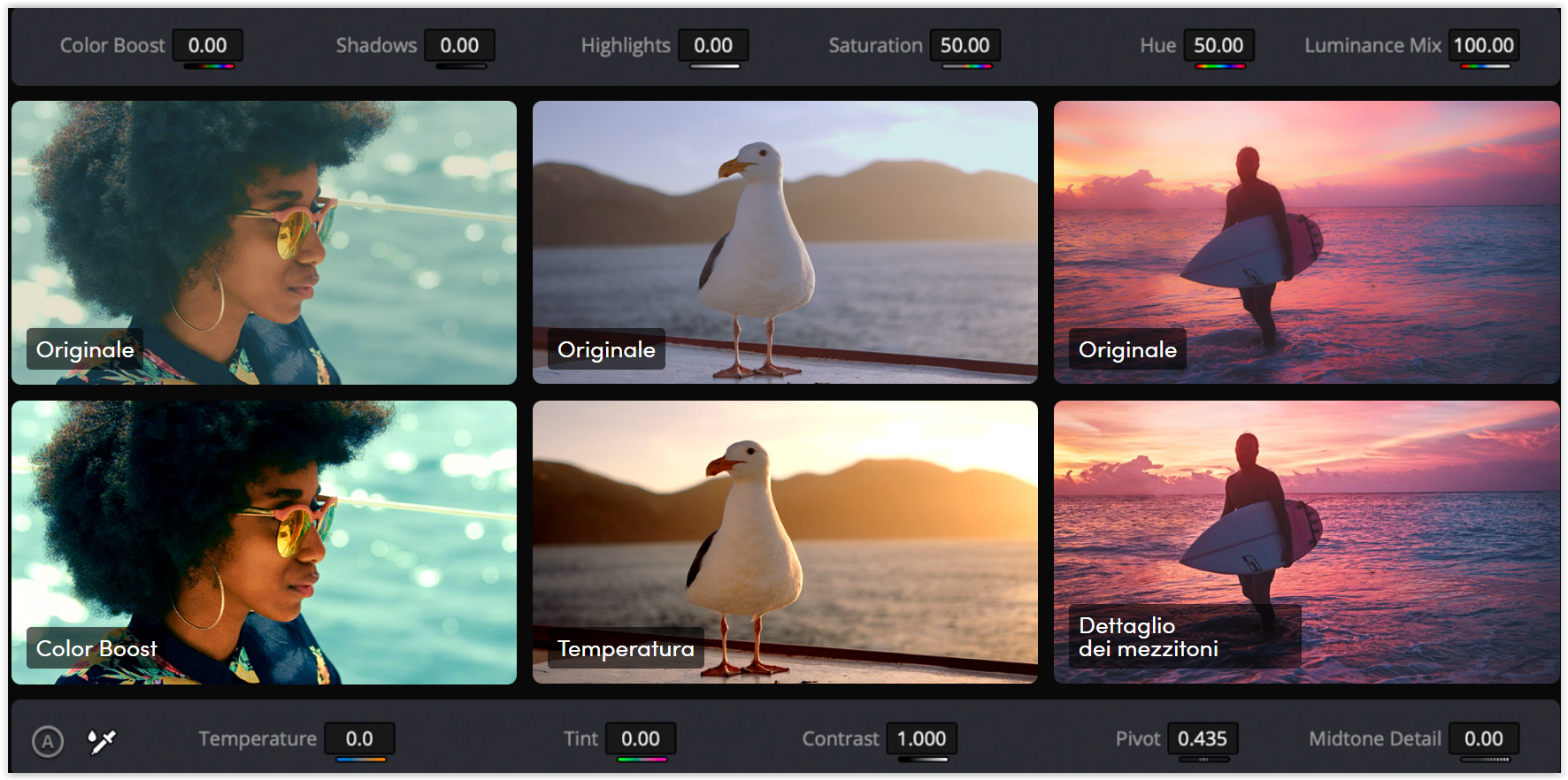Select the Highlights value box
1568x780 pixels.
tap(713, 46)
